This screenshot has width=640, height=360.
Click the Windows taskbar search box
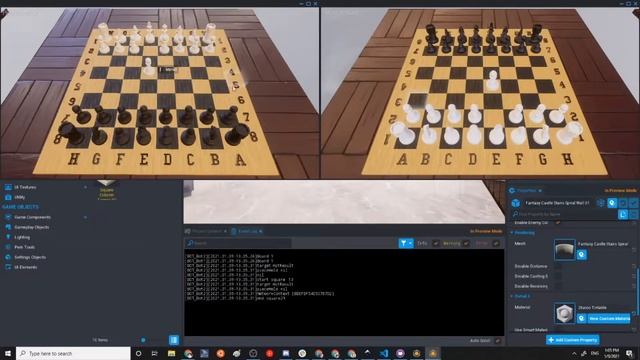point(73,353)
